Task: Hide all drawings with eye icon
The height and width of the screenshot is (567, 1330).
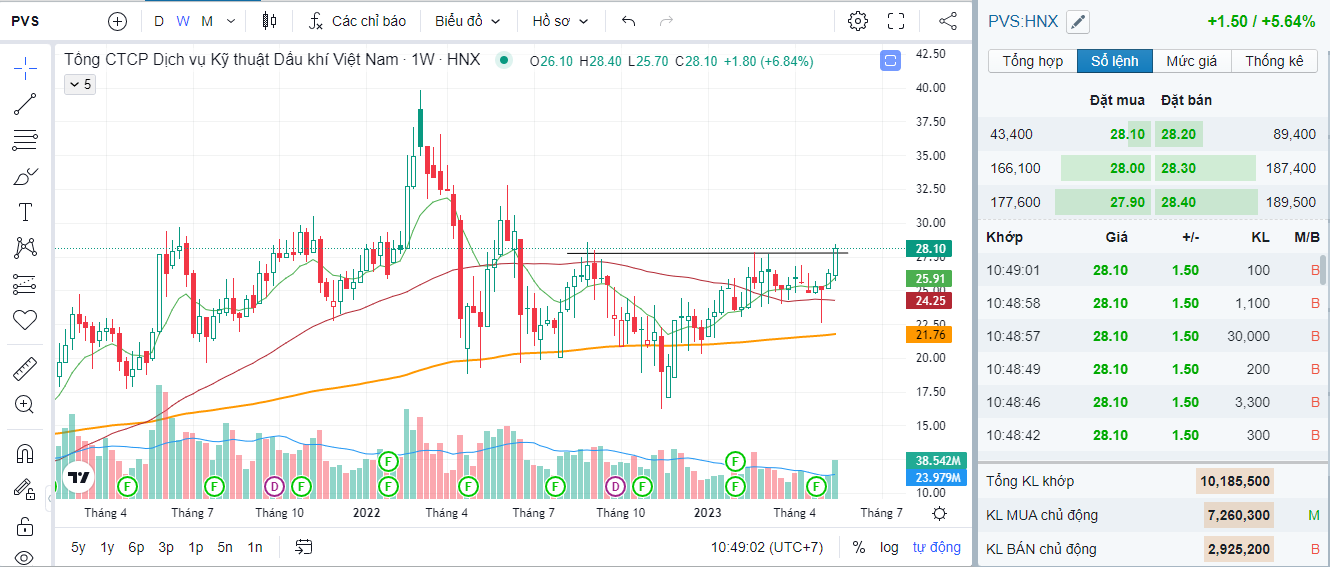Action: click(x=25, y=557)
